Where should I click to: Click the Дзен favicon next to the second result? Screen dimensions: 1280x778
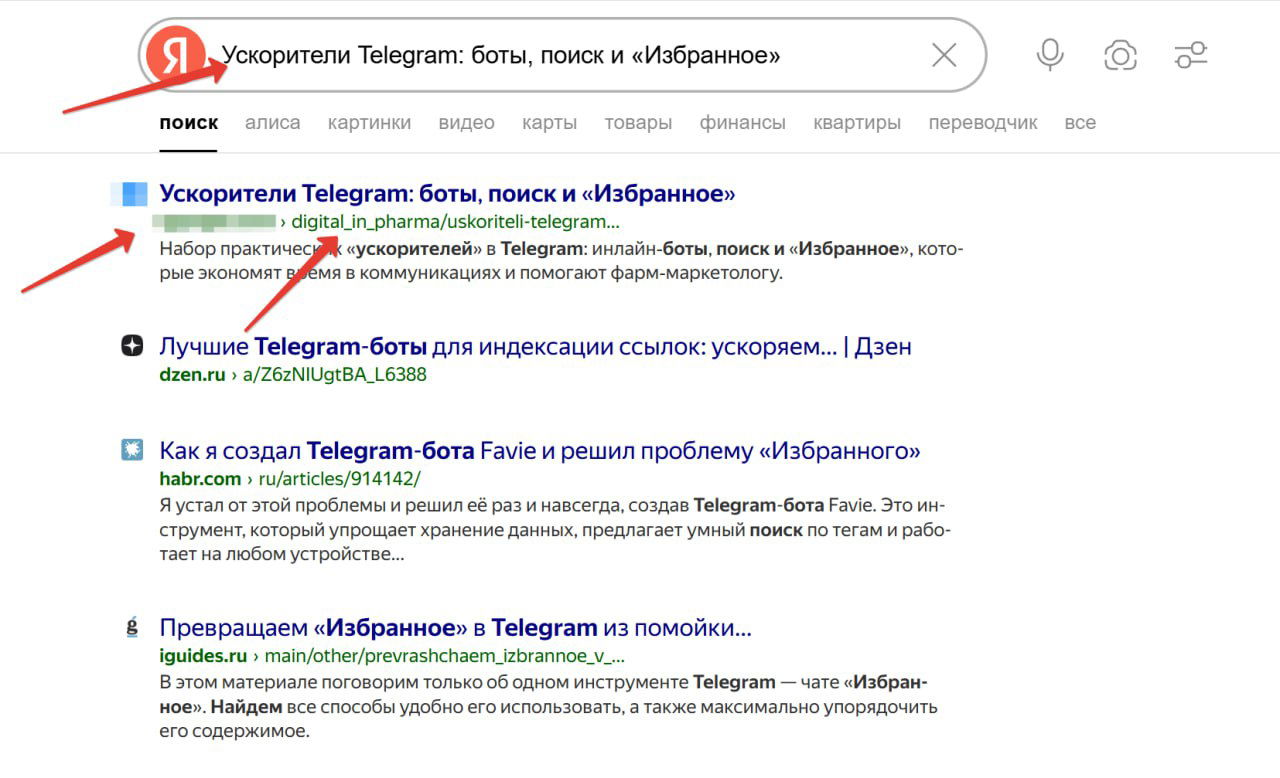click(x=131, y=345)
